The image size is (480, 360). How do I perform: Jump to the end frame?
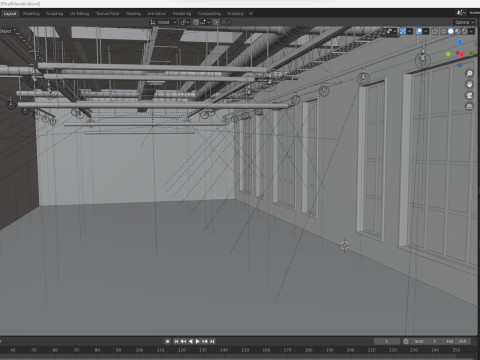point(212,341)
